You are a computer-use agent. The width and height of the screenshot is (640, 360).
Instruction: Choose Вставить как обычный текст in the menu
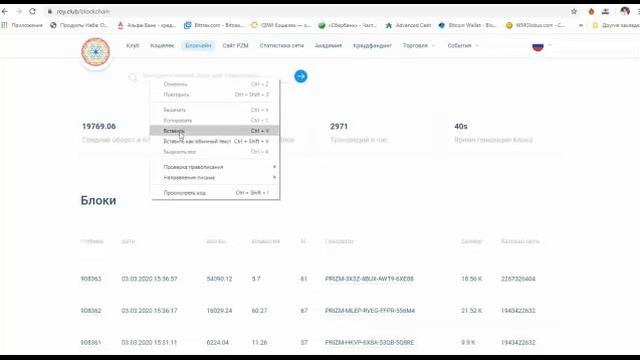(215, 141)
